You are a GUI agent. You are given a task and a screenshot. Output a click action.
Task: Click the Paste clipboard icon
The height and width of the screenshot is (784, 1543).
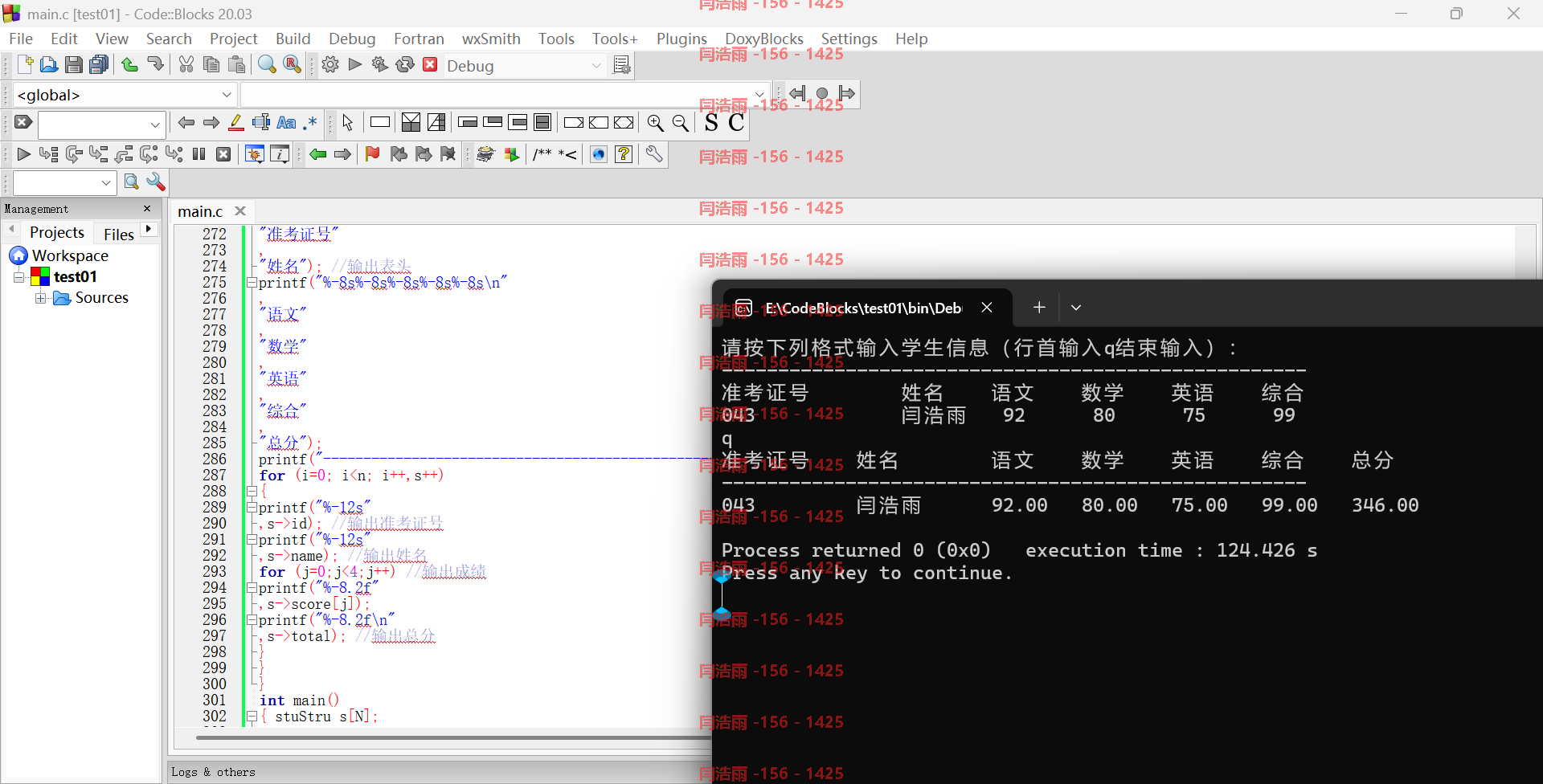click(x=237, y=65)
